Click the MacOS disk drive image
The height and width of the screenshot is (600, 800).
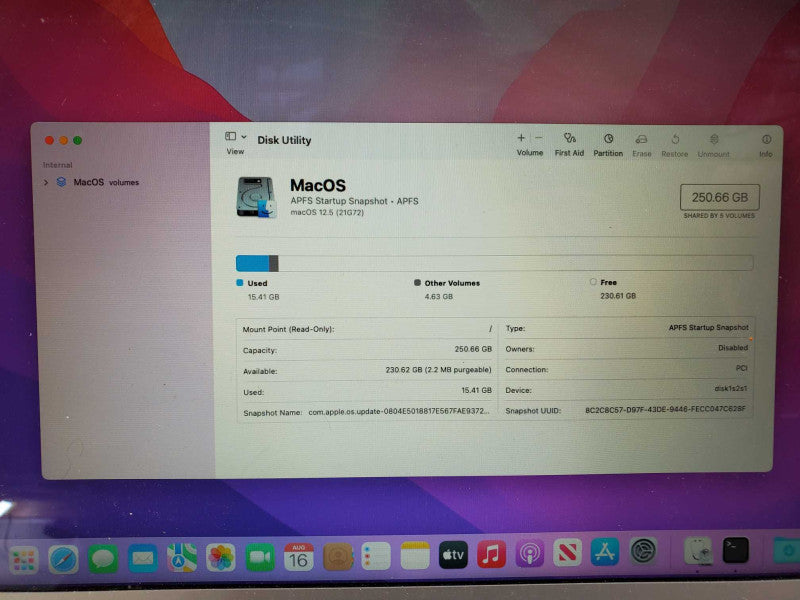(256, 197)
